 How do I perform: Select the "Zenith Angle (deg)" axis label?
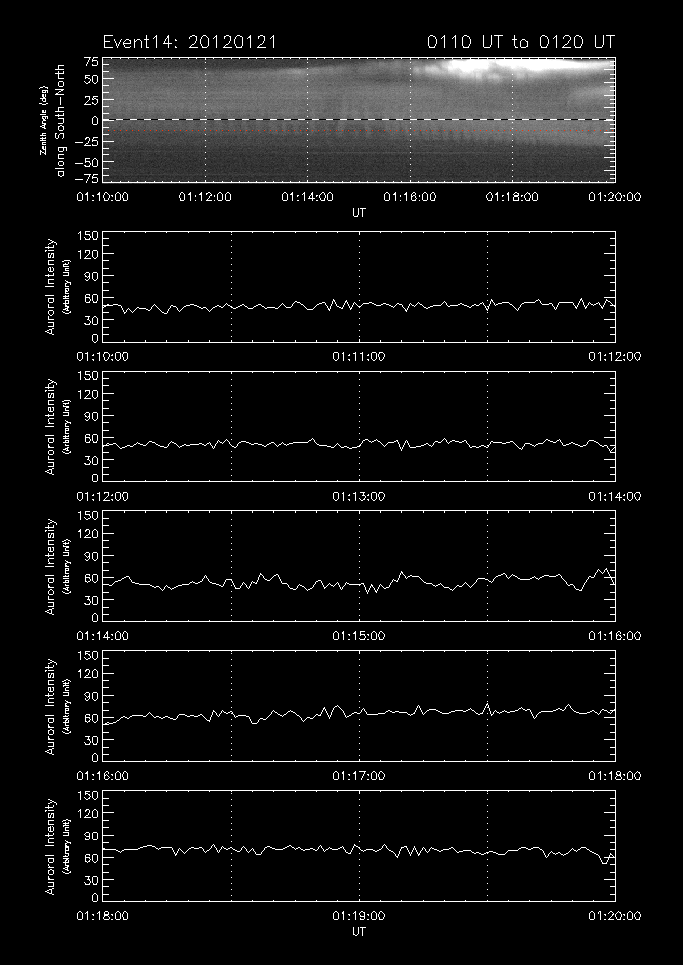[43, 121]
